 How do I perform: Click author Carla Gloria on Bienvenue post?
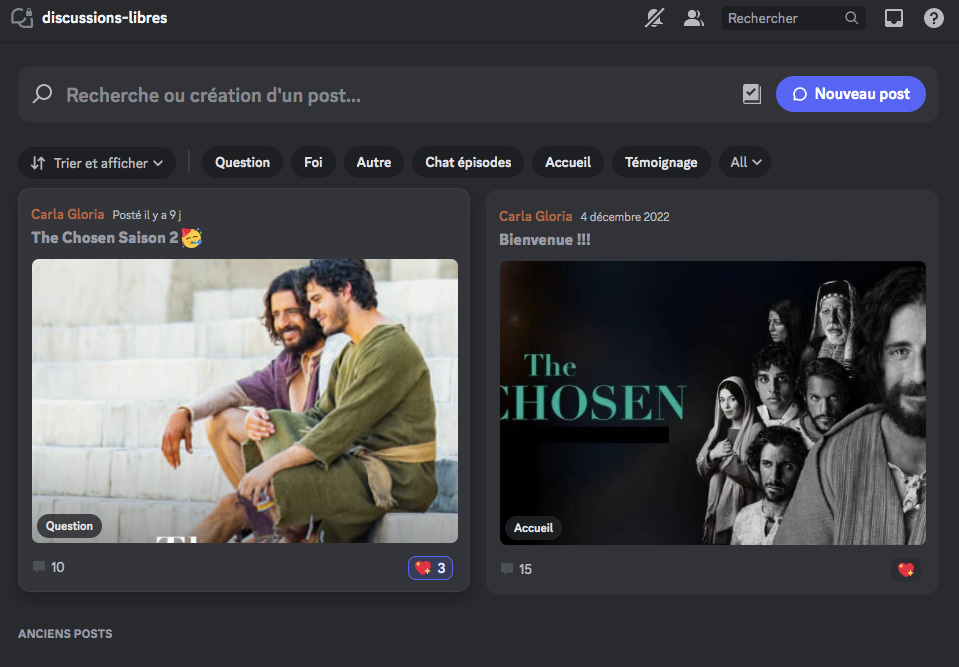[536, 216]
